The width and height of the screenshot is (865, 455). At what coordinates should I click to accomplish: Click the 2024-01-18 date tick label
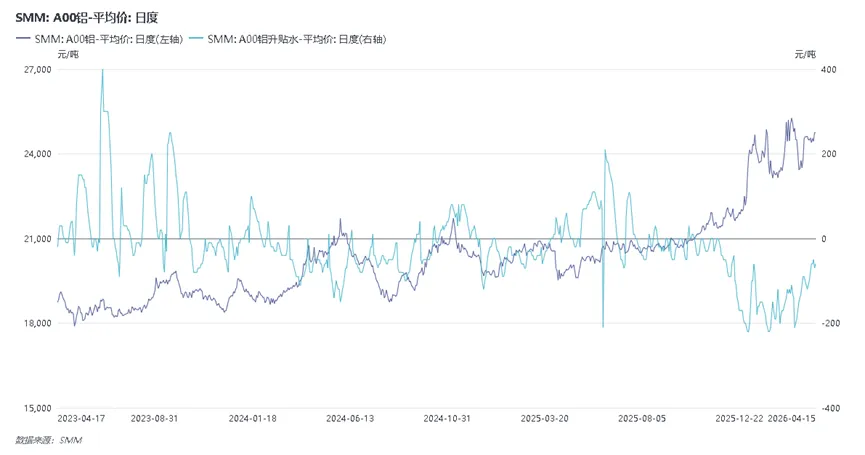253,418
